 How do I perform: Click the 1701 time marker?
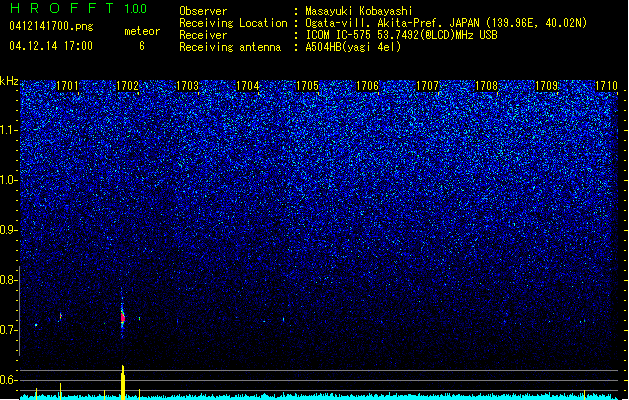pos(67,86)
